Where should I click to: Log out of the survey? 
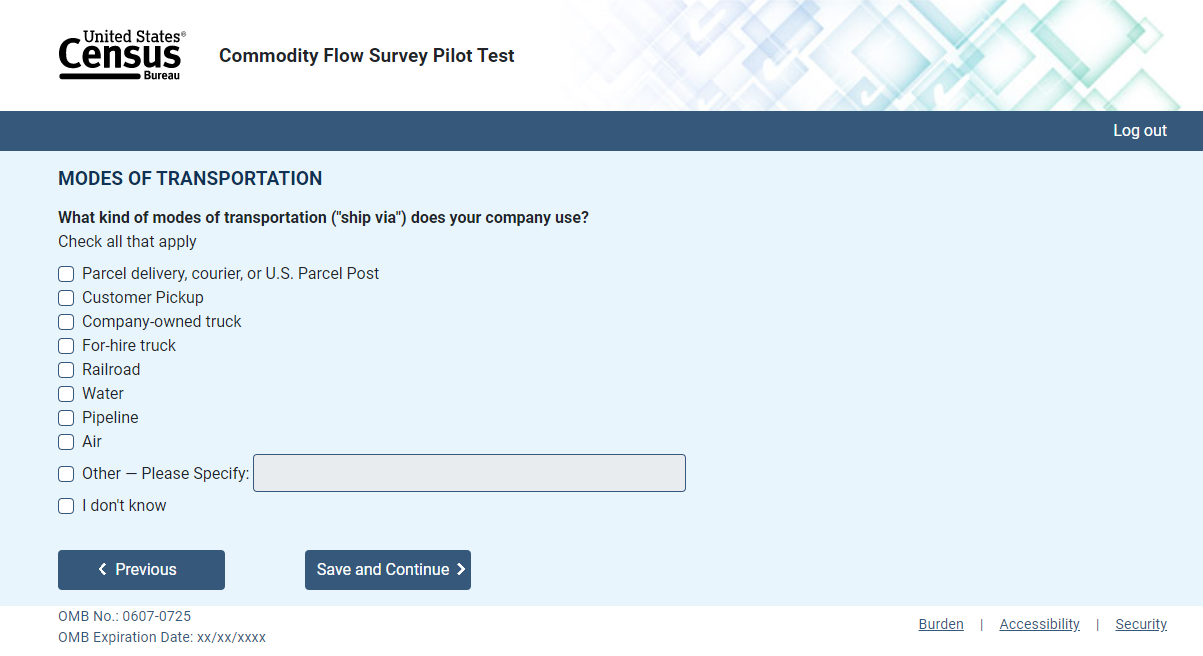[x=1140, y=131]
